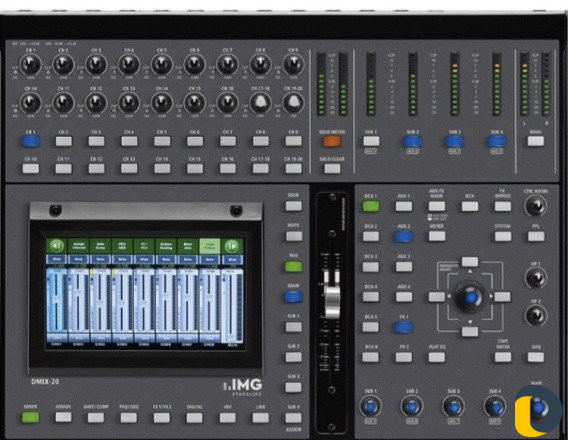This screenshot has width=568, height=440.
Task: Toggle the green DCA 1 button
Action: [x=371, y=206]
